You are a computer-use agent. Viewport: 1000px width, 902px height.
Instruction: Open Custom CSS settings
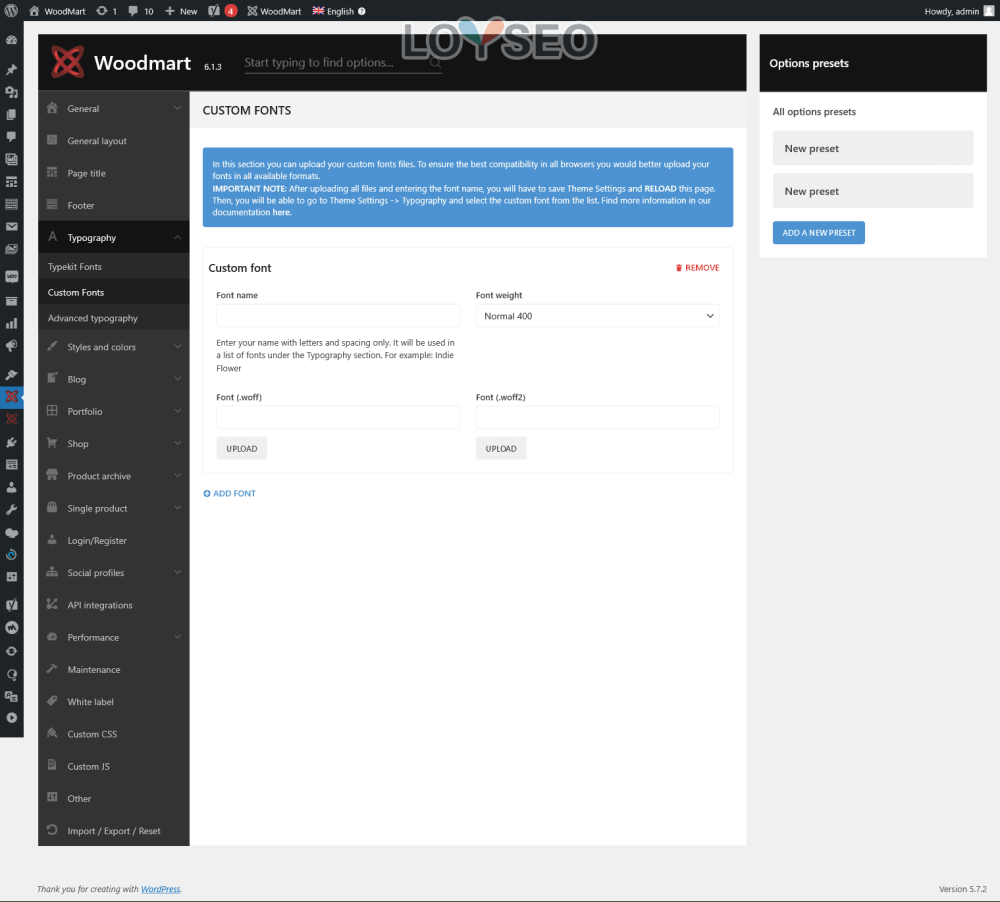click(x=114, y=734)
